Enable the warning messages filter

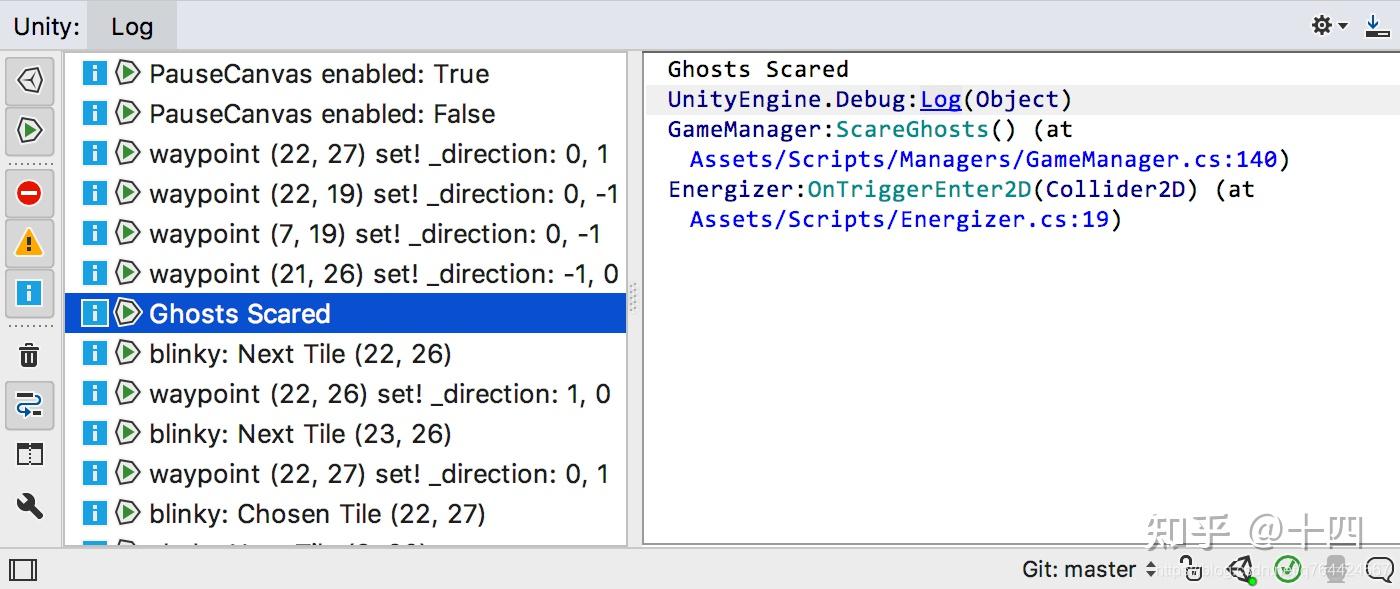[30, 241]
